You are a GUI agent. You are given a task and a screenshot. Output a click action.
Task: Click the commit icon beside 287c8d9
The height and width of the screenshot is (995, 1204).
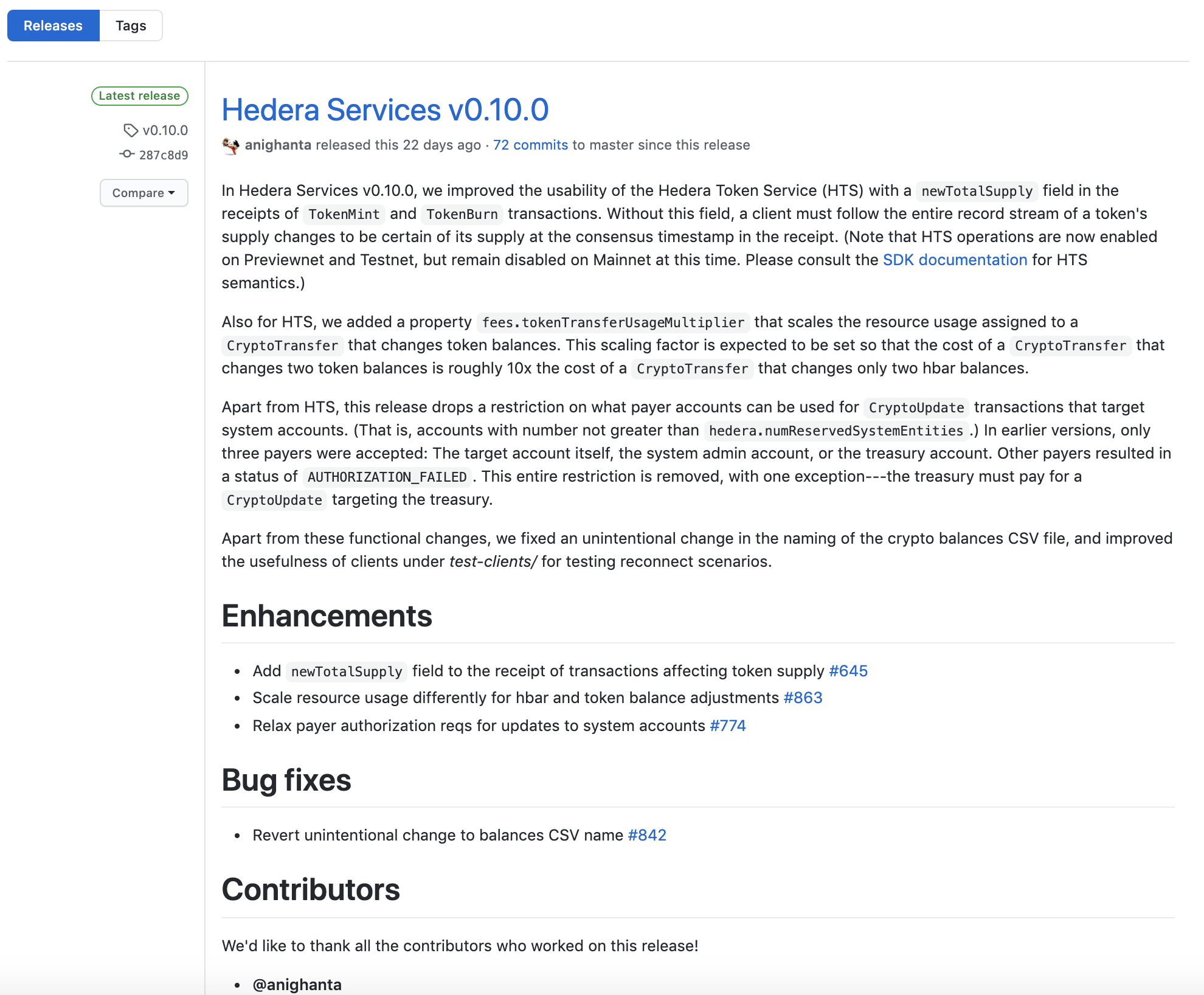coord(126,154)
